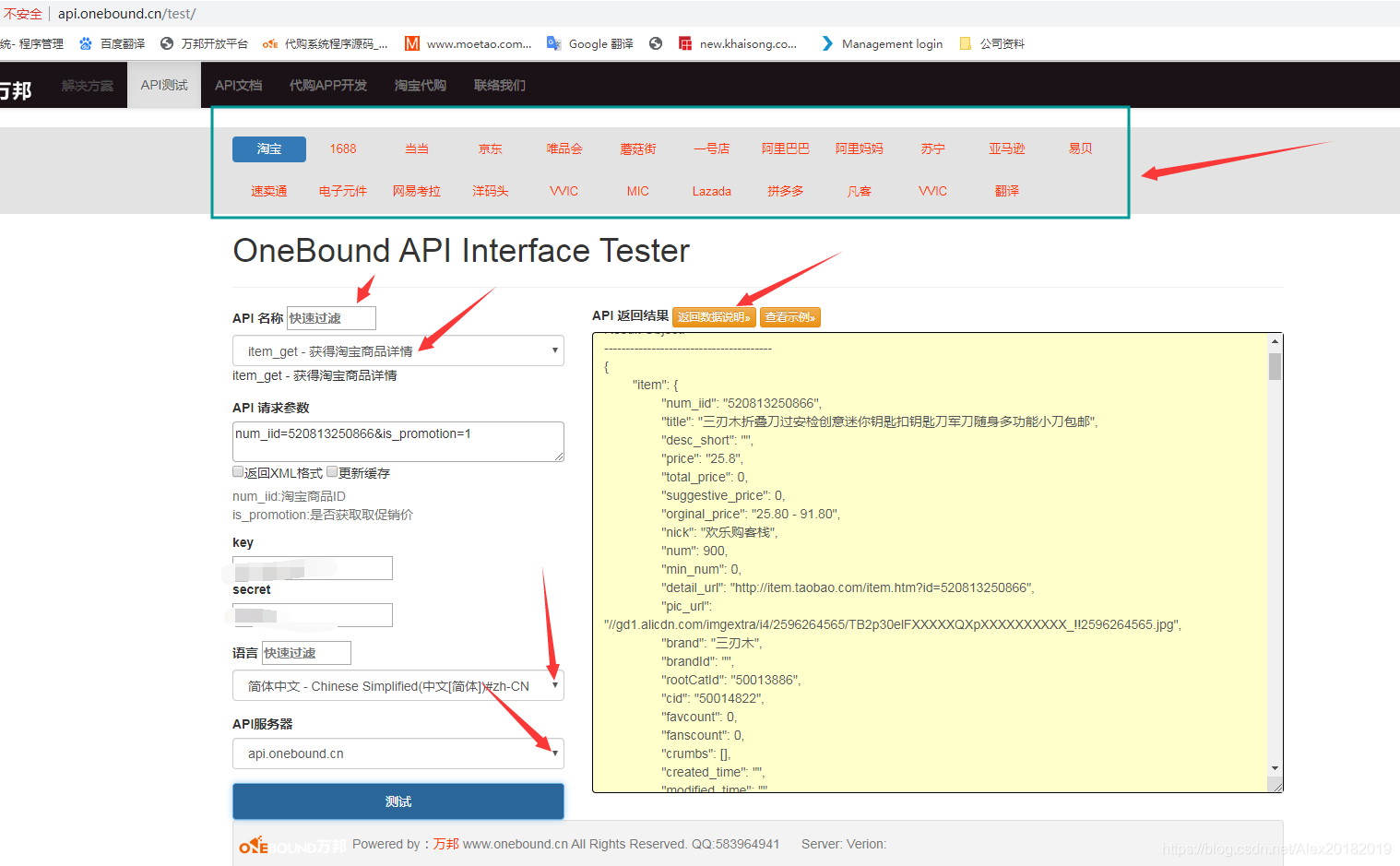Open the Google 翻译 bookmark
Viewport: 1400px width, 866px height.
click(x=590, y=43)
